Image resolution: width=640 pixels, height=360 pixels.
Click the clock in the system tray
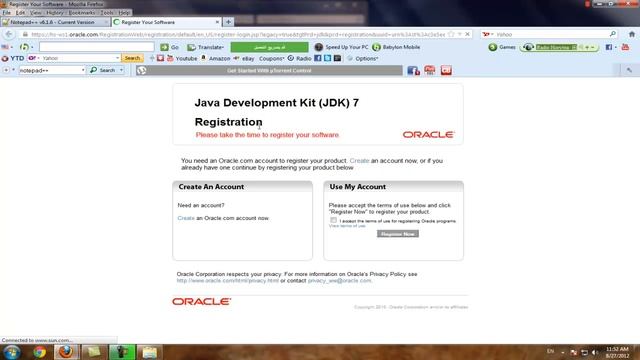[x=617, y=352]
